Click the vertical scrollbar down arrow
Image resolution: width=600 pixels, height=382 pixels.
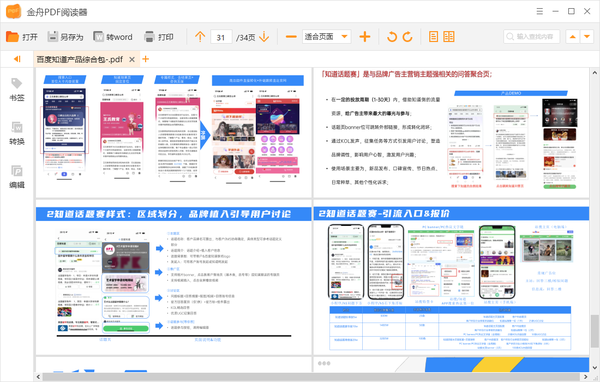coord(594,368)
